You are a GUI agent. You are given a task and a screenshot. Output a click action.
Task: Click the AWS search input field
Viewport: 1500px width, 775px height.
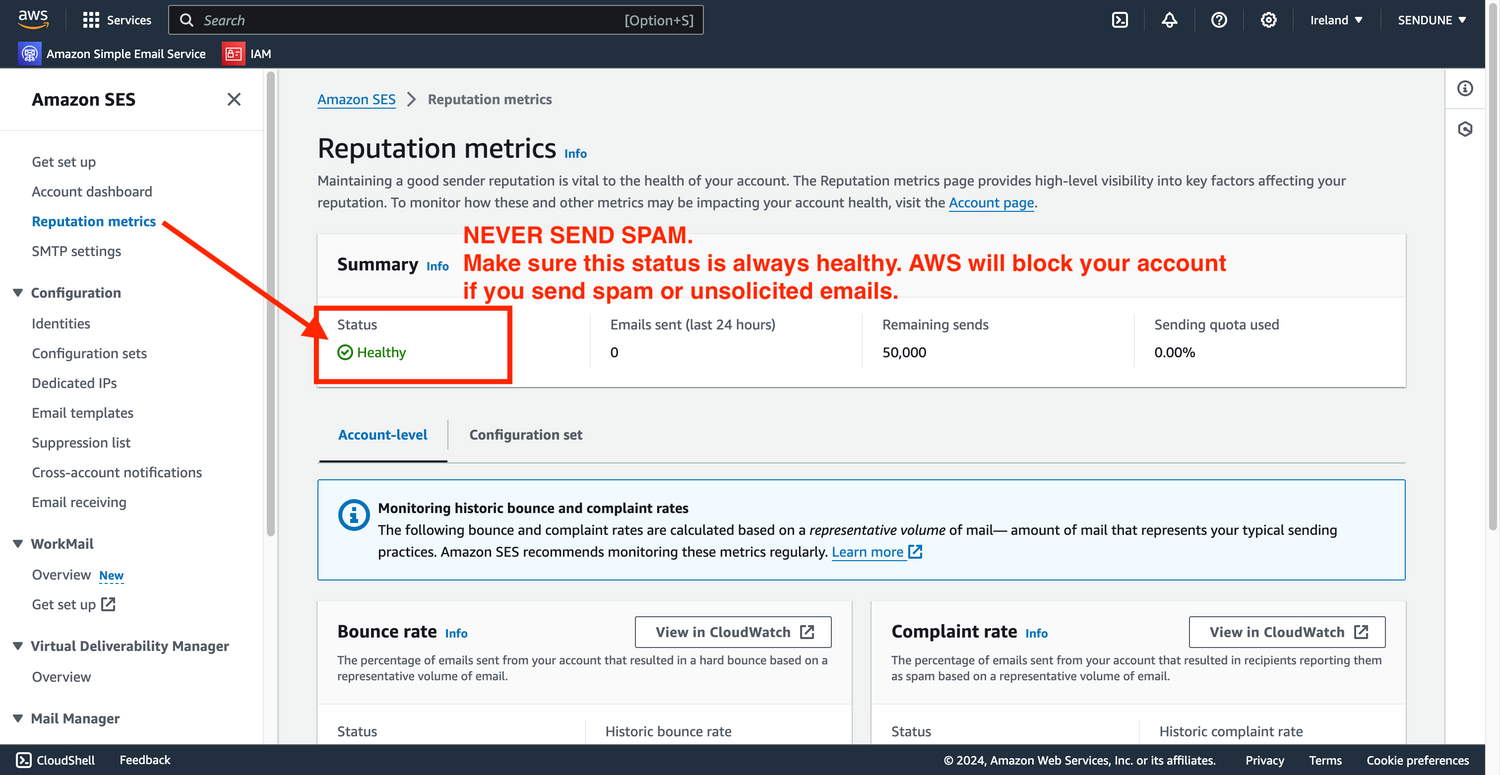click(x=410, y=20)
